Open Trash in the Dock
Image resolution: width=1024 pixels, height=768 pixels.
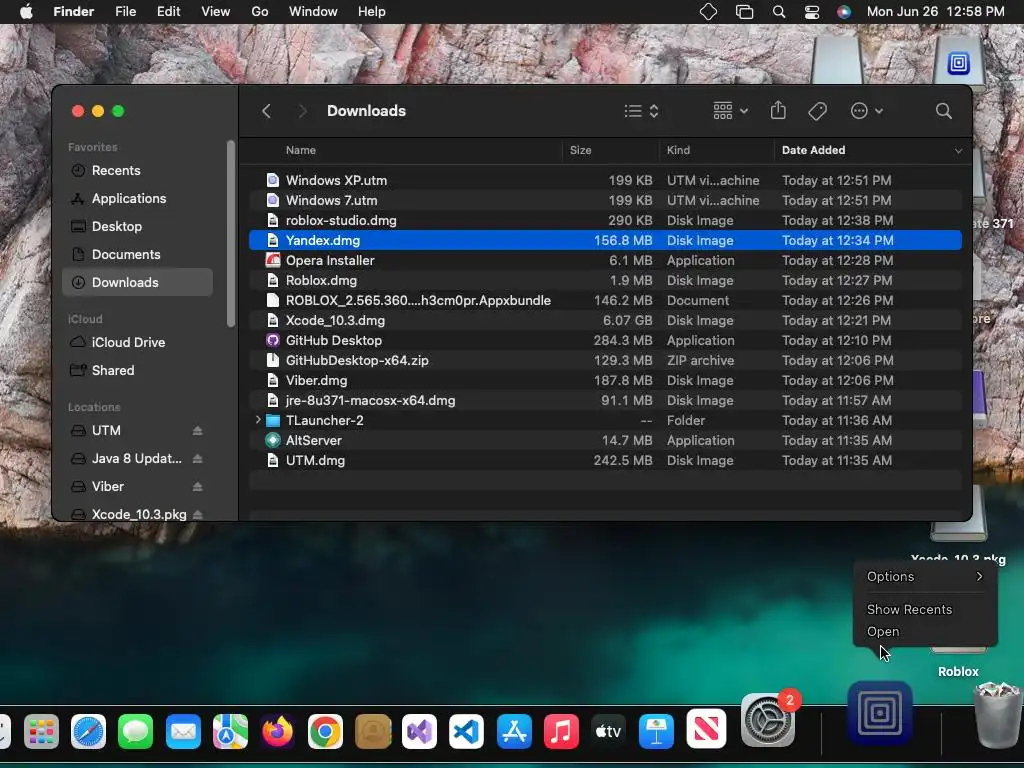[x=997, y=715]
